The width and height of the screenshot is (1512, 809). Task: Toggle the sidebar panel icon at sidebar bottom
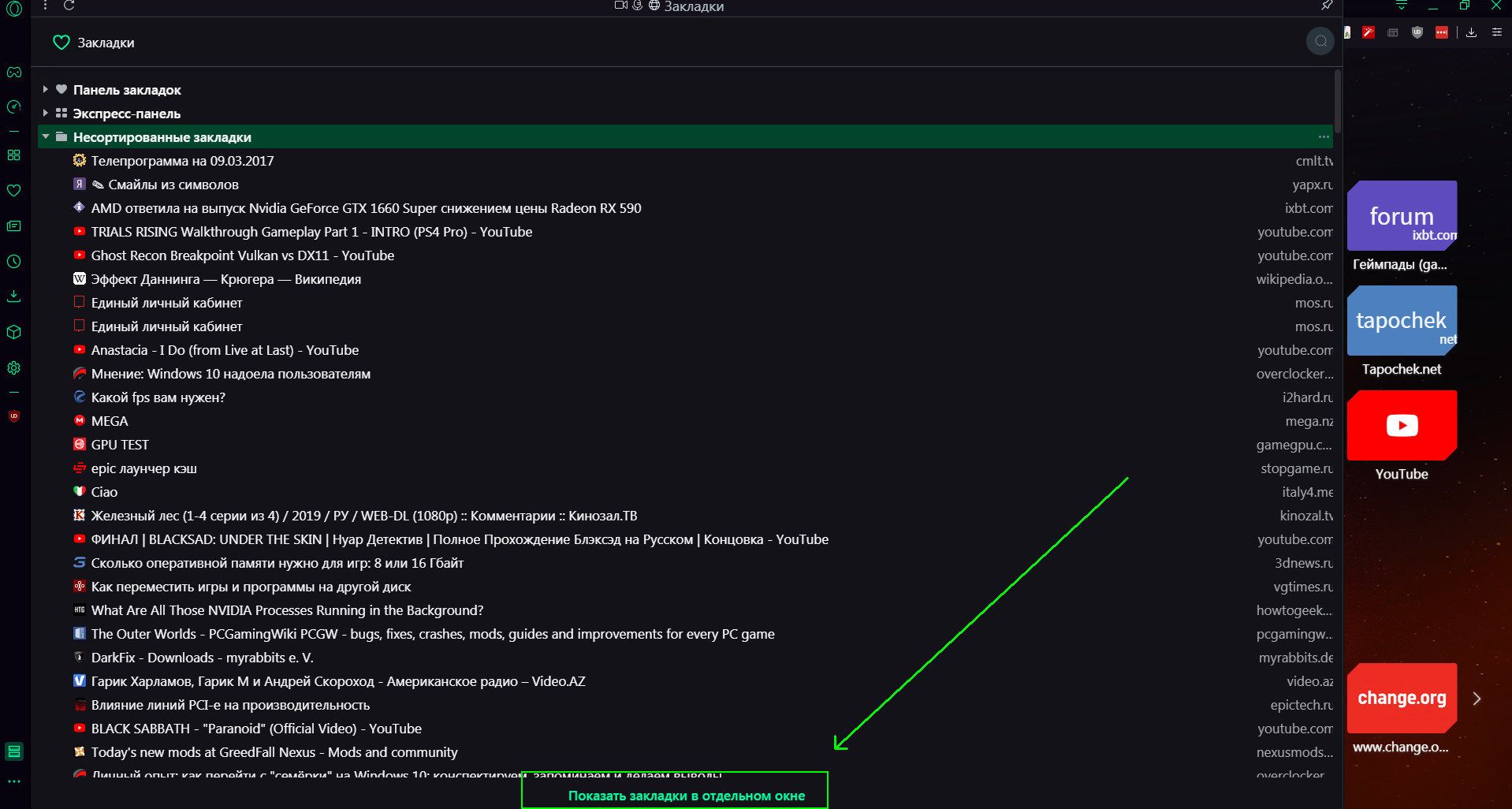14,751
